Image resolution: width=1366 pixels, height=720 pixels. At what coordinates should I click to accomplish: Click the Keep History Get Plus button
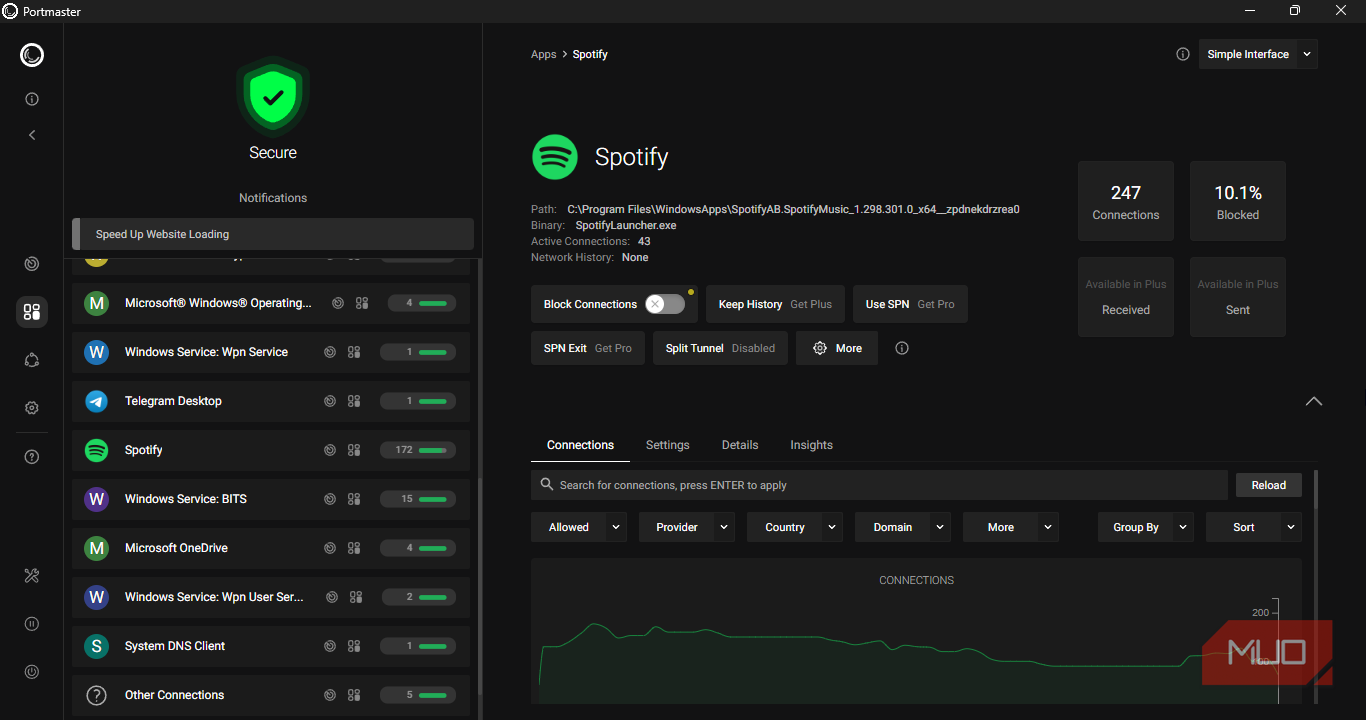click(x=775, y=304)
